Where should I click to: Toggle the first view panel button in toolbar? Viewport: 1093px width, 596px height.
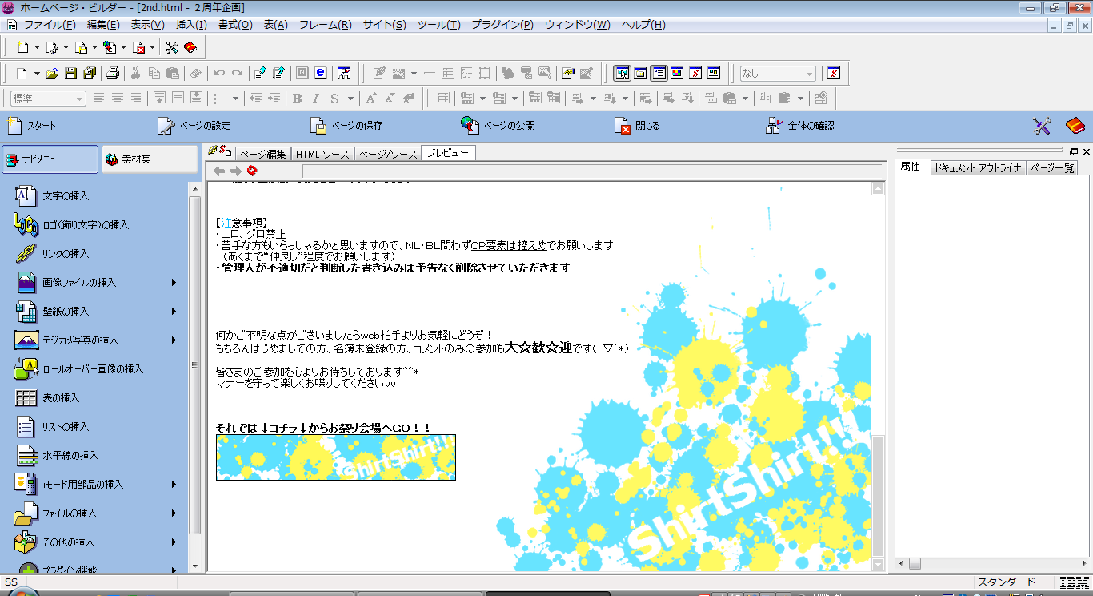pos(622,73)
